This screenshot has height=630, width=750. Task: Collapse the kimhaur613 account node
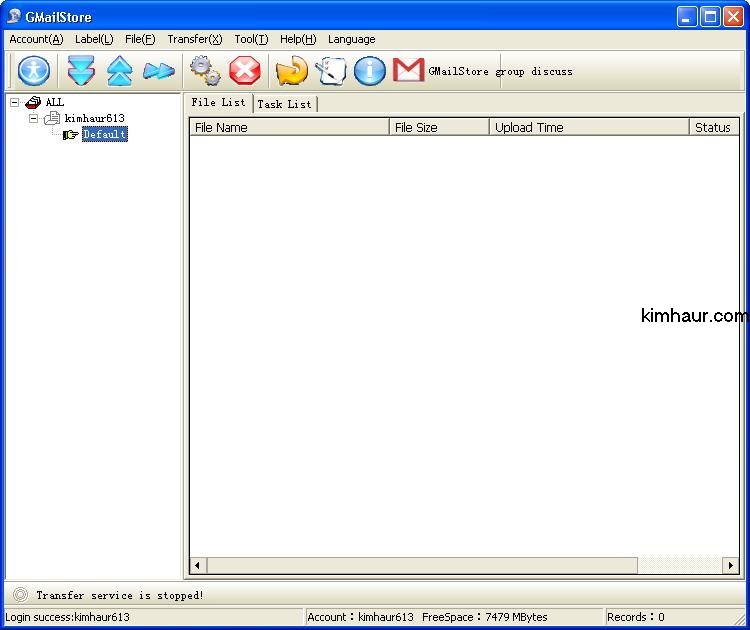(x=33, y=118)
